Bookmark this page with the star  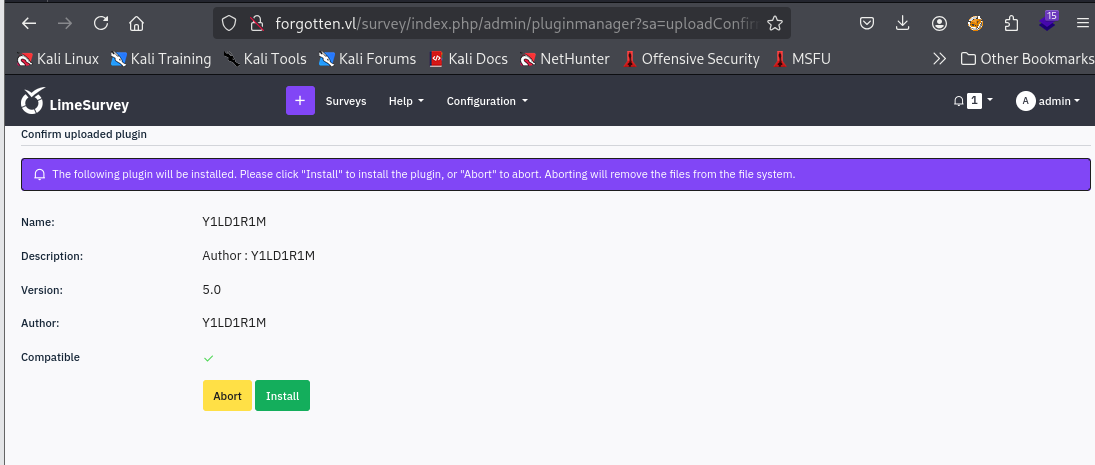click(x=774, y=24)
